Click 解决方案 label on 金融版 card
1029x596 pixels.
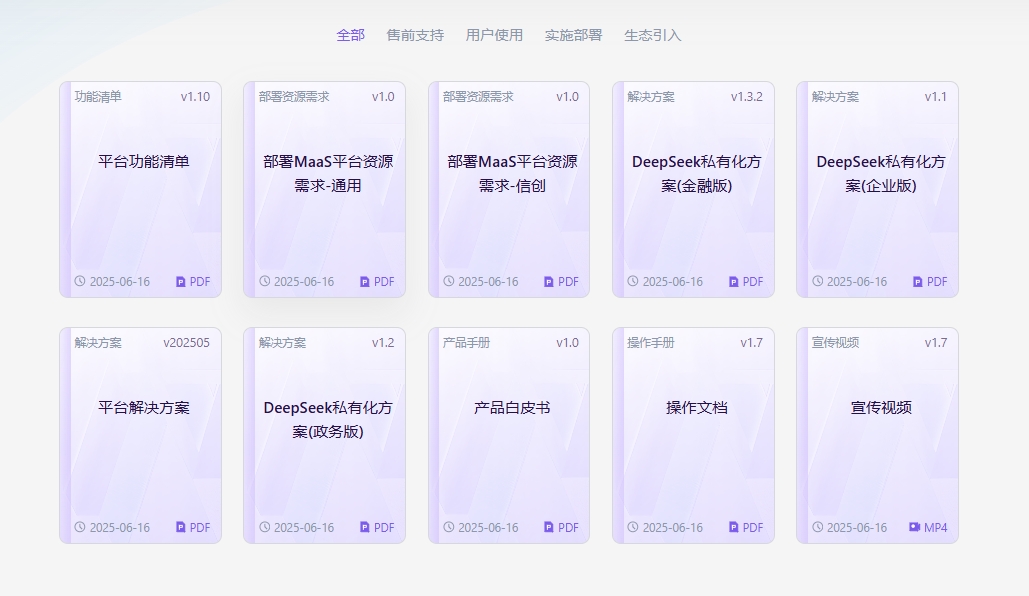651,96
